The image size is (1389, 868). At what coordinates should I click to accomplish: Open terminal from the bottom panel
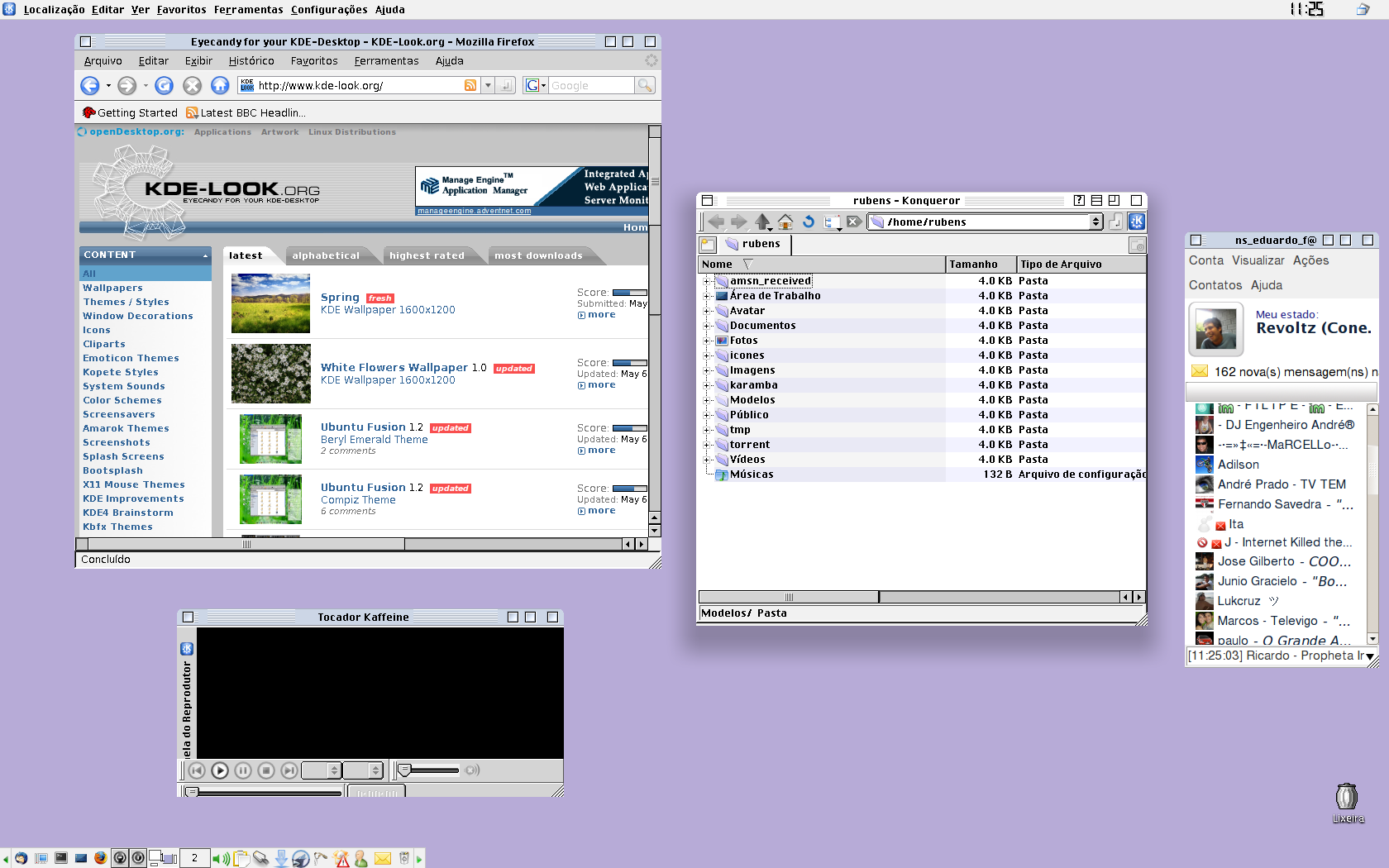[61, 858]
